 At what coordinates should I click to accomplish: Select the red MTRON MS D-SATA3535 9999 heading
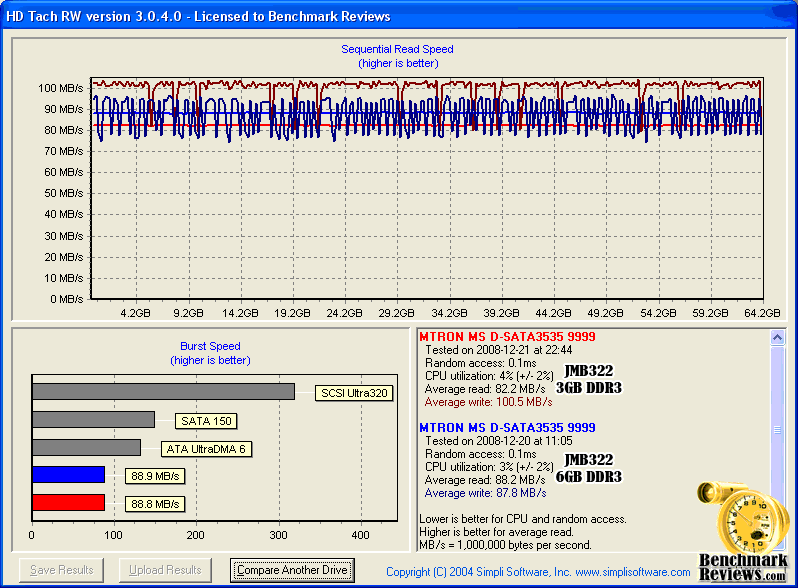point(507,337)
